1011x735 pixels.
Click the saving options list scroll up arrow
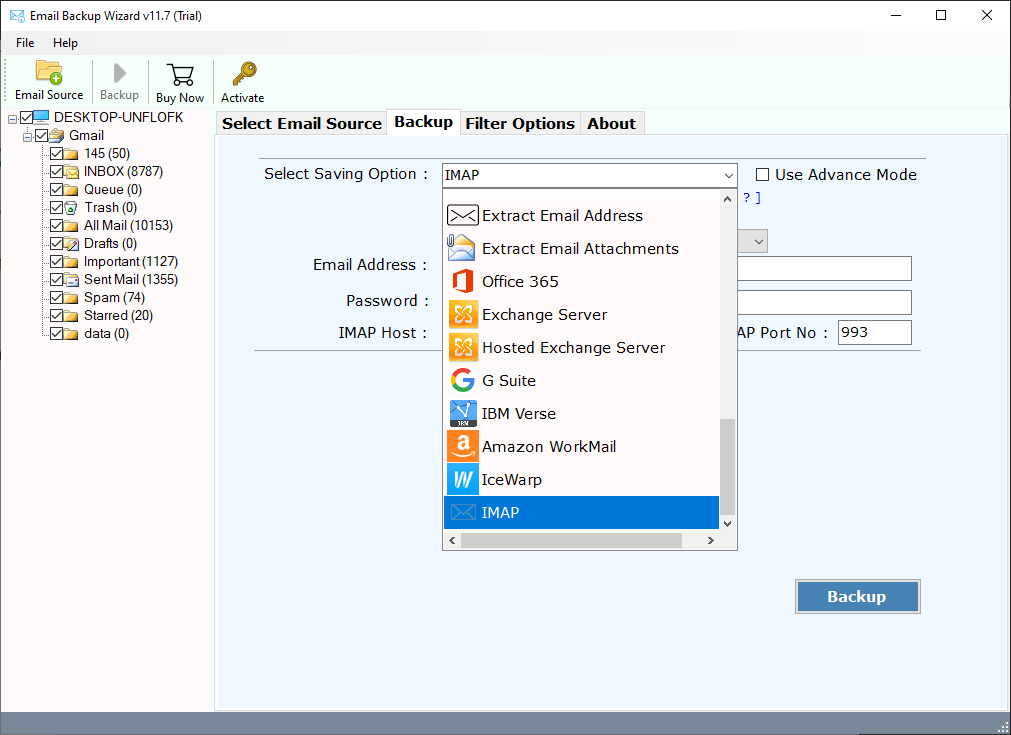[727, 199]
